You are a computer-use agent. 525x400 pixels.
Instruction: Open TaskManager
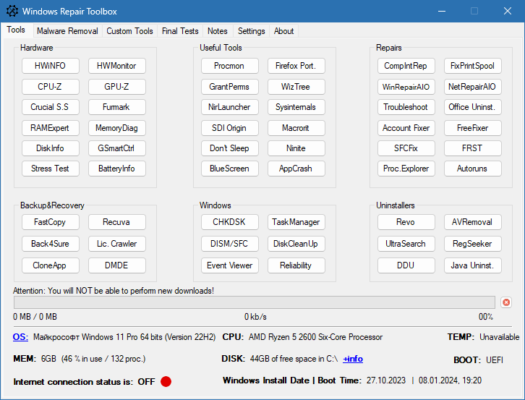pos(296,222)
